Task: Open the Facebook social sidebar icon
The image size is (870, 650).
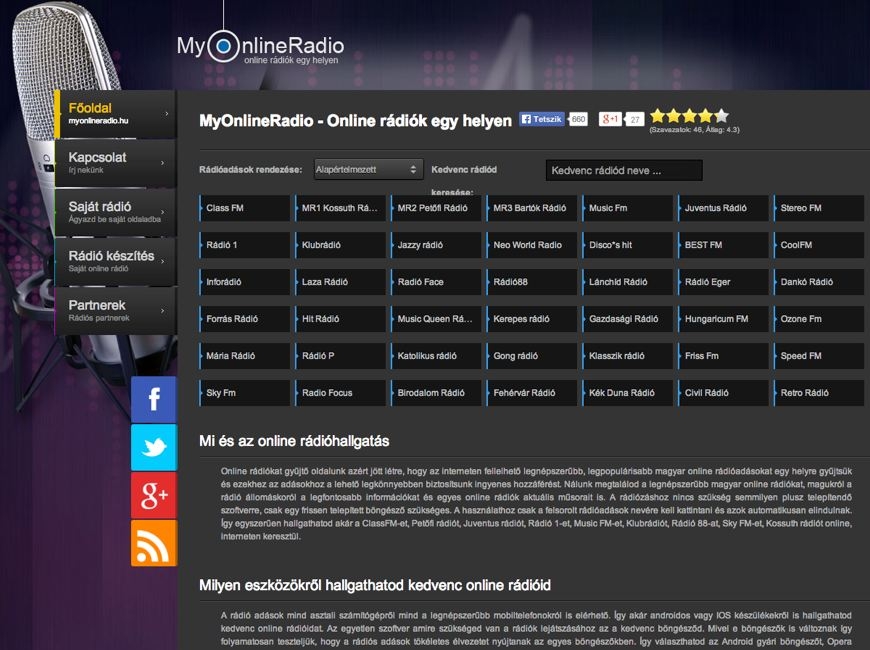Action: click(154, 399)
